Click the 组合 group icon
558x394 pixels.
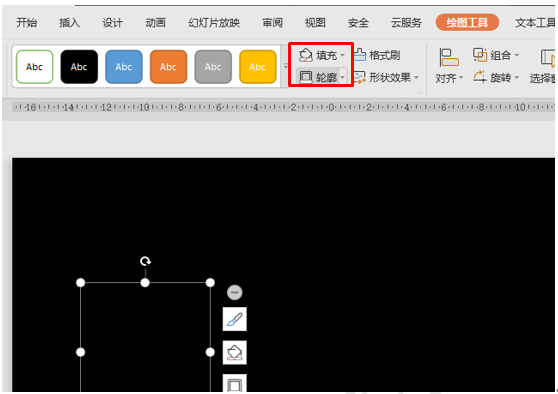coord(480,55)
